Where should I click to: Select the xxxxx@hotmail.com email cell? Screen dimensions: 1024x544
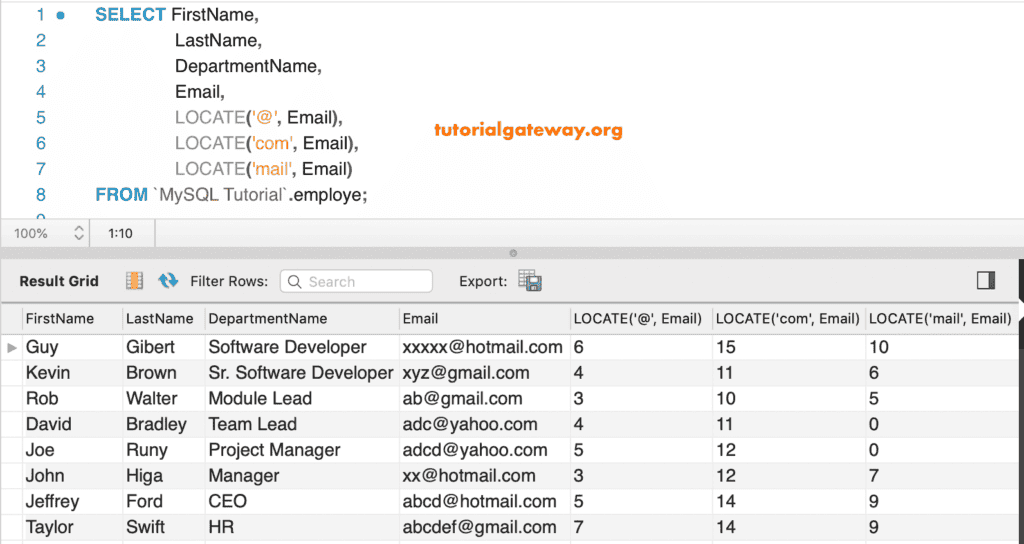[482, 347]
